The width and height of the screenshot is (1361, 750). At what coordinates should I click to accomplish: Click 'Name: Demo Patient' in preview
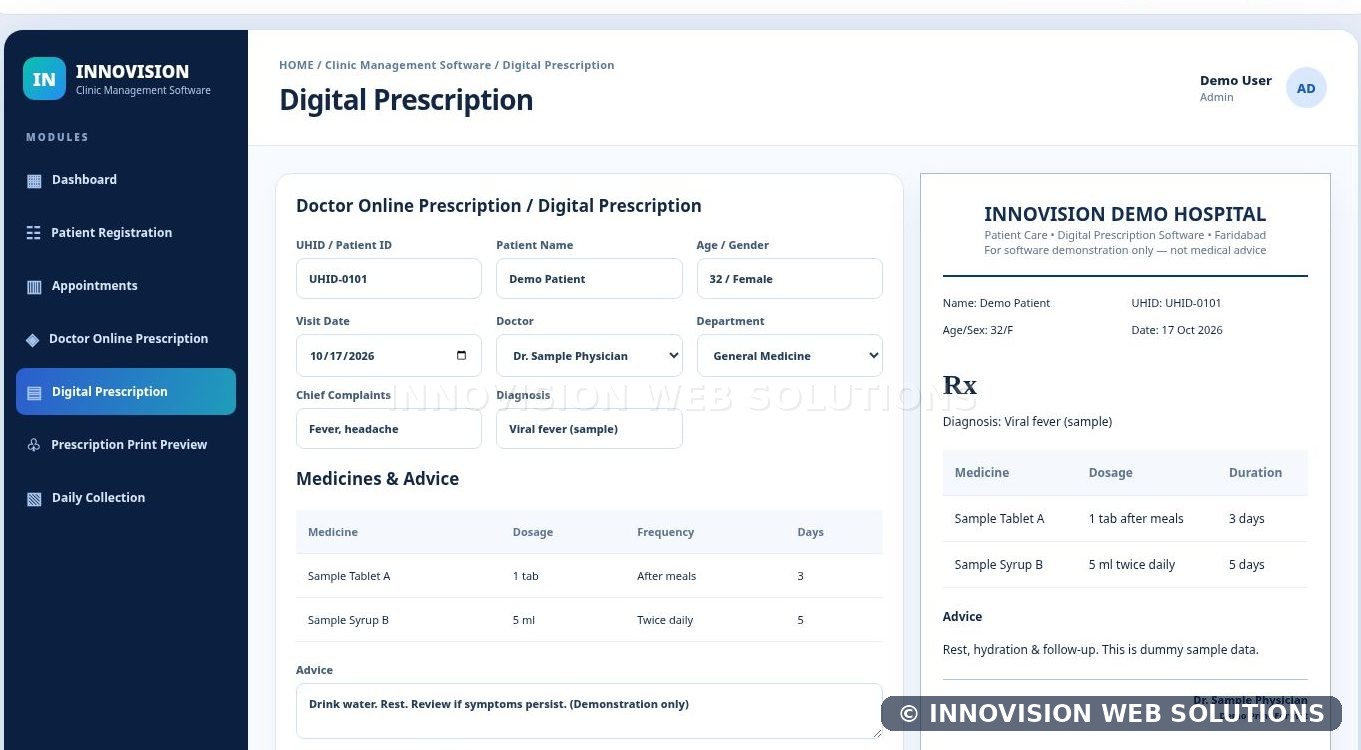click(x=996, y=303)
